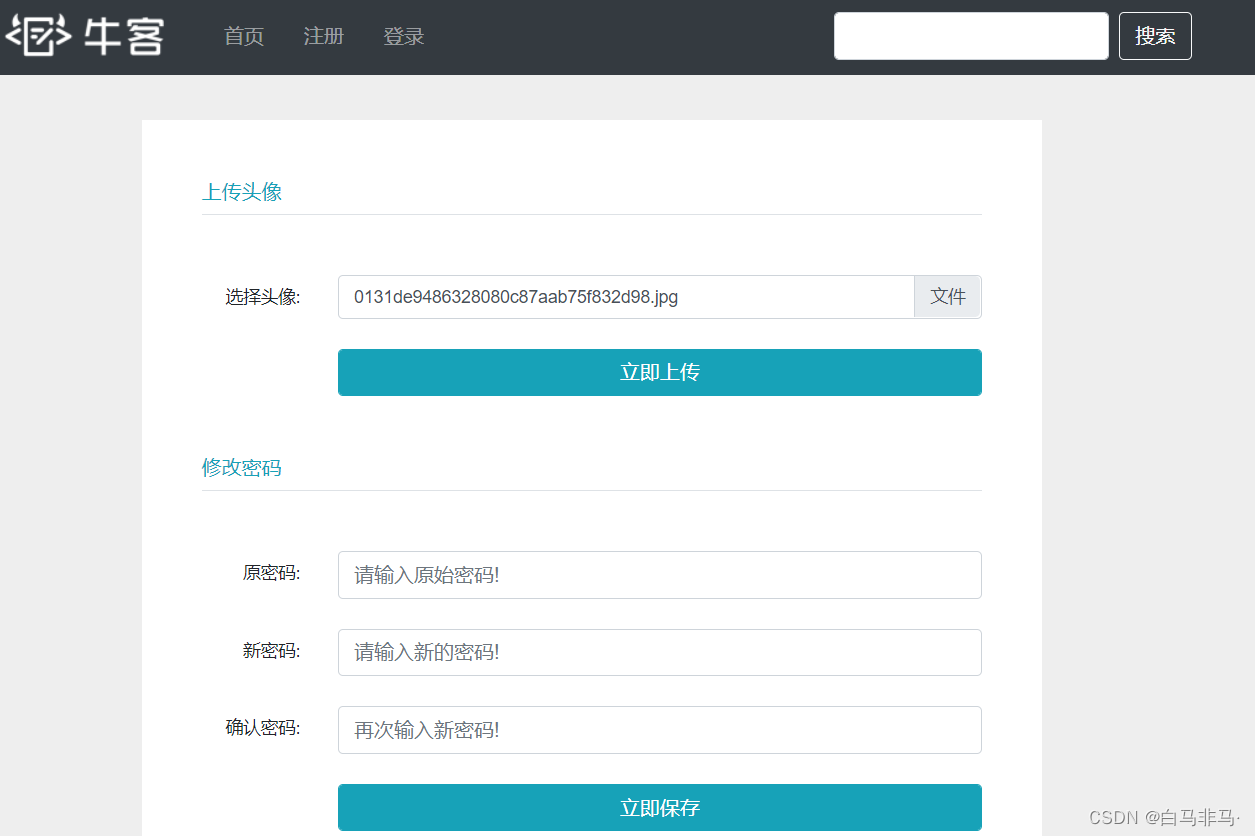This screenshot has width=1255, height=836.
Task: Click the Nowcoder bracket logo icon
Action: coord(38,36)
